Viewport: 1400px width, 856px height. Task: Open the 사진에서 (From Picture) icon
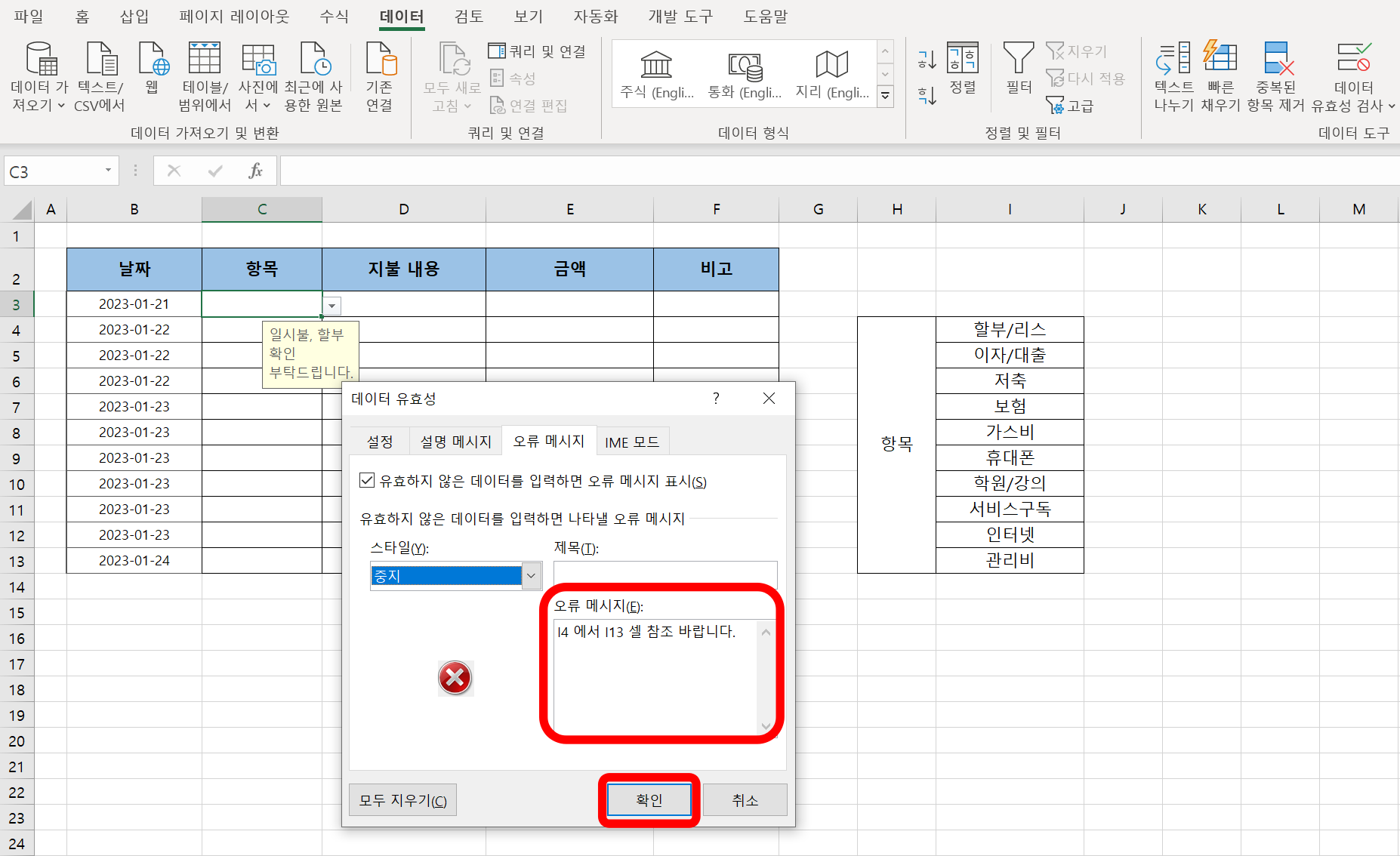tap(258, 60)
